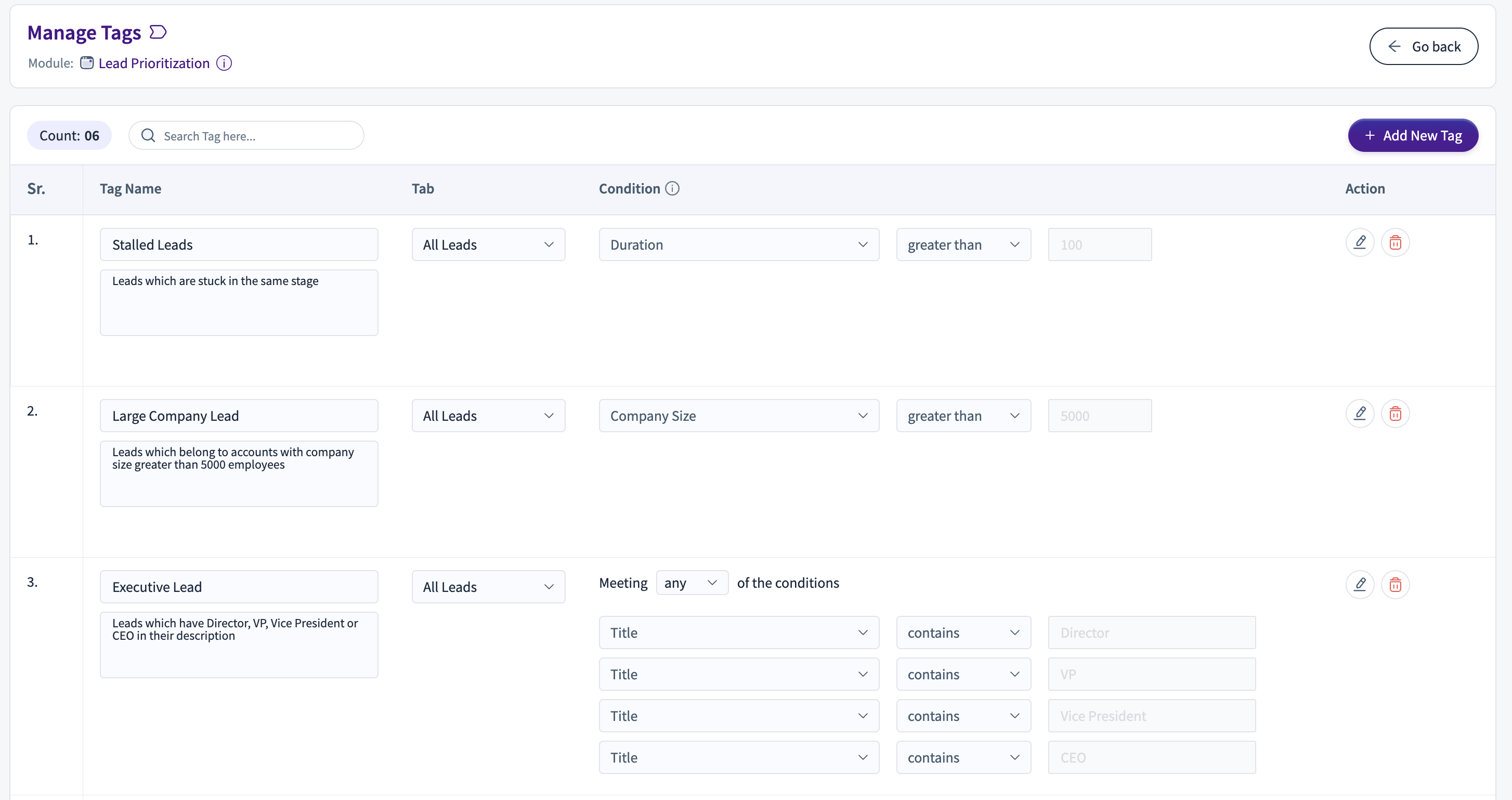Image resolution: width=1512 pixels, height=800 pixels.
Task: Click the Sr. column header
Action: coord(36,188)
